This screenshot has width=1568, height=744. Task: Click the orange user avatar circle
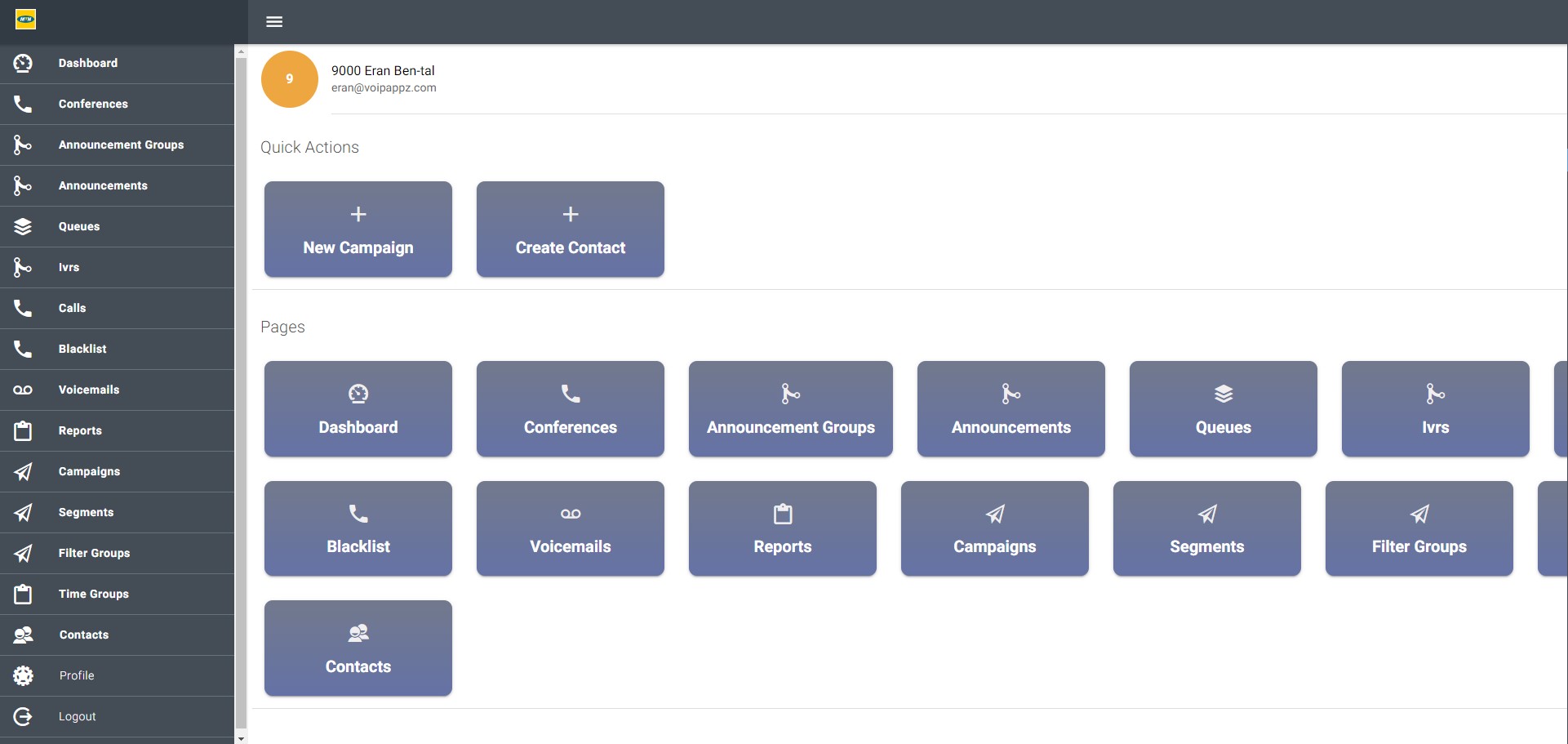[290, 79]
